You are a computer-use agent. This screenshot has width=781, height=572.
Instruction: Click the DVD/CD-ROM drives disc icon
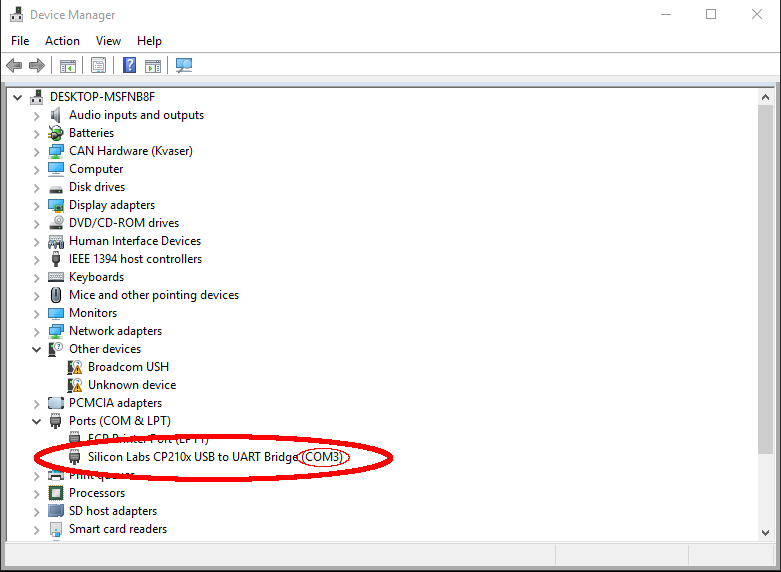tap(56, 223)
